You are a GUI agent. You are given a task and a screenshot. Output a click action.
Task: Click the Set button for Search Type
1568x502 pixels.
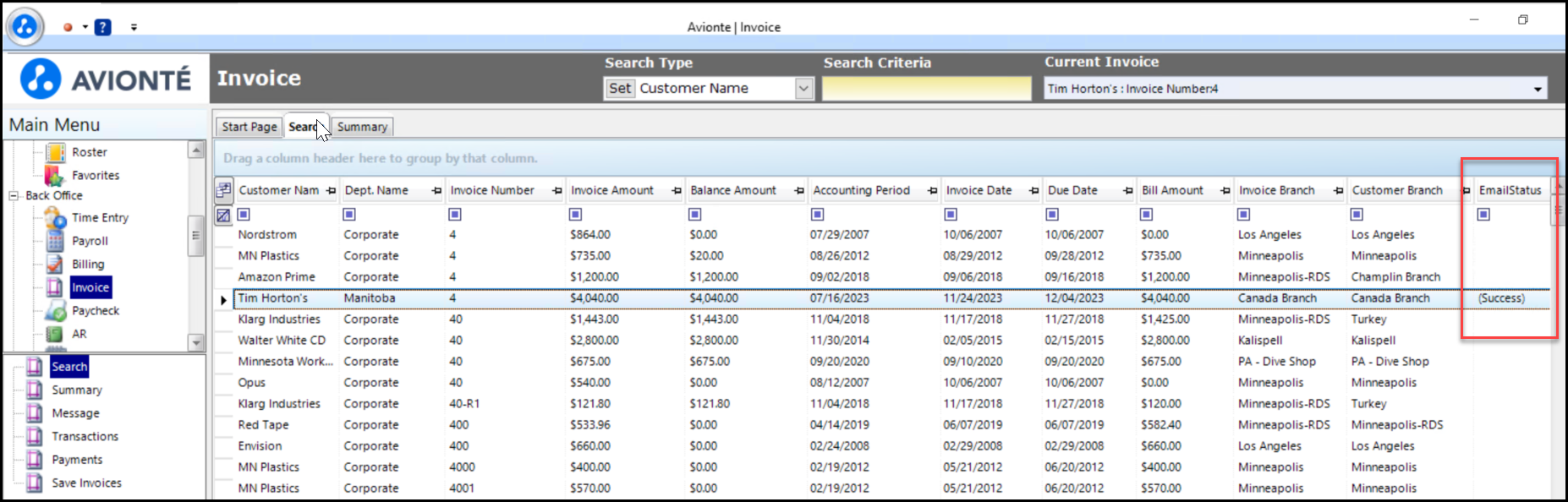click(620, 88)
